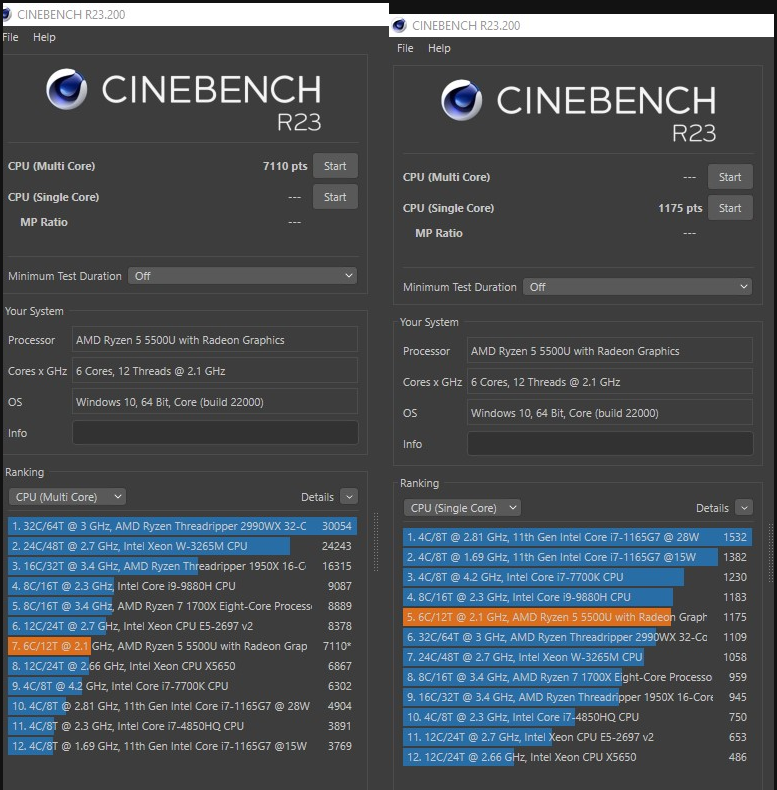
Task: Click the Processor field in left window
Action: (215, 340)
